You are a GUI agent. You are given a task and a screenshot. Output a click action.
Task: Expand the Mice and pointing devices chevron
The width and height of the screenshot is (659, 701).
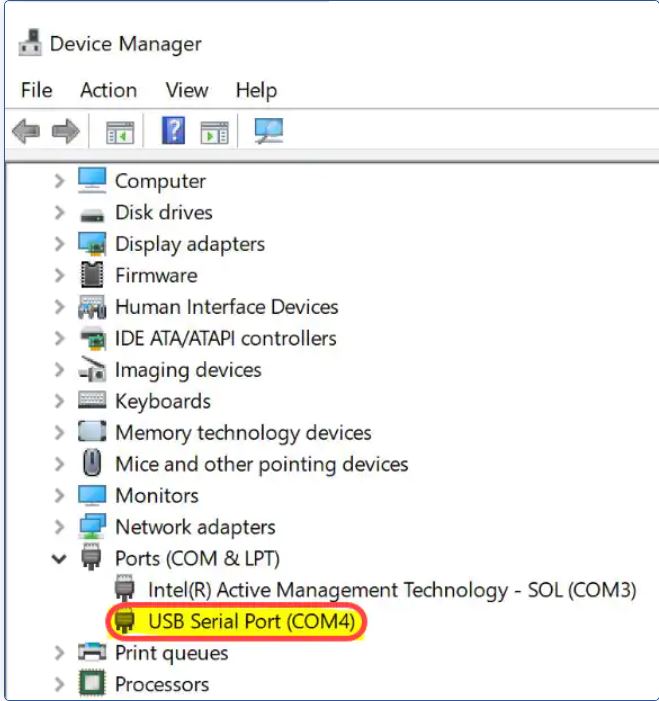click(x=59, y=464)
